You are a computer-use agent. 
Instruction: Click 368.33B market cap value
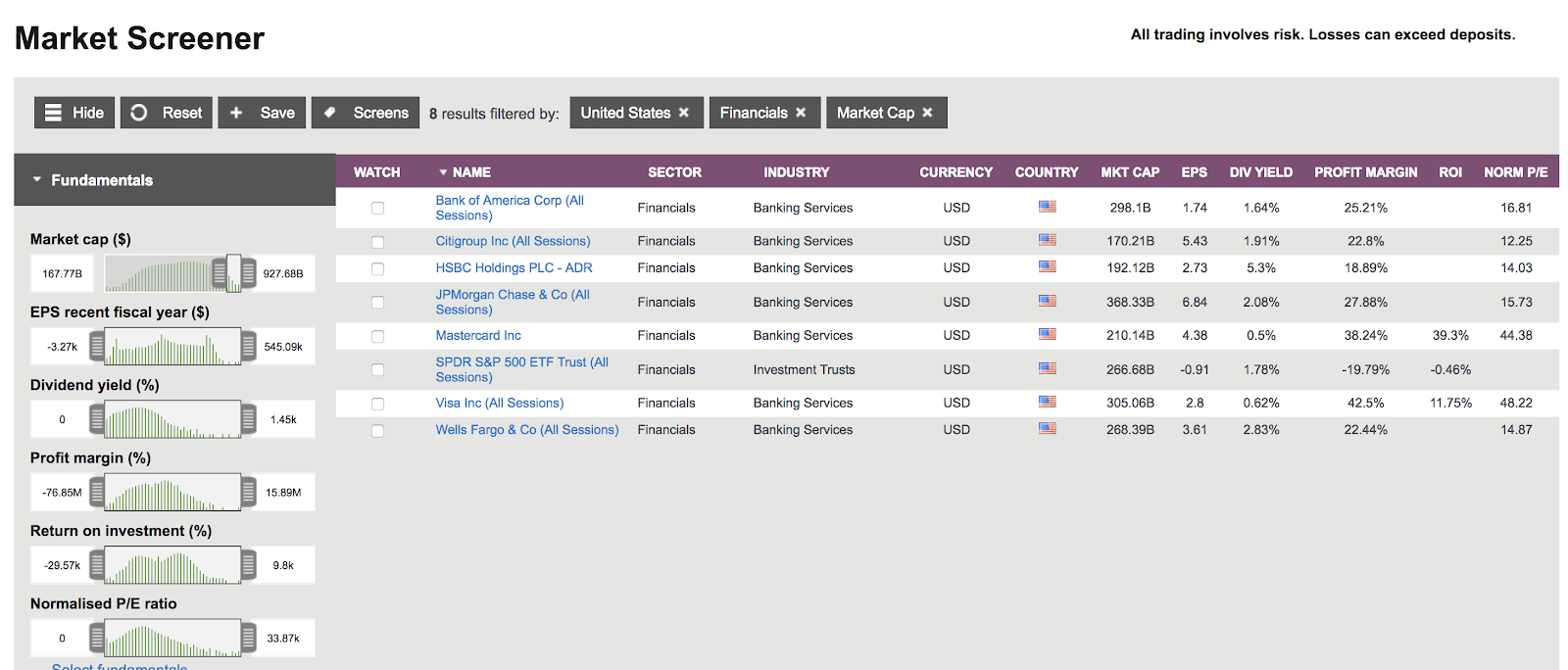(1130, 302)
